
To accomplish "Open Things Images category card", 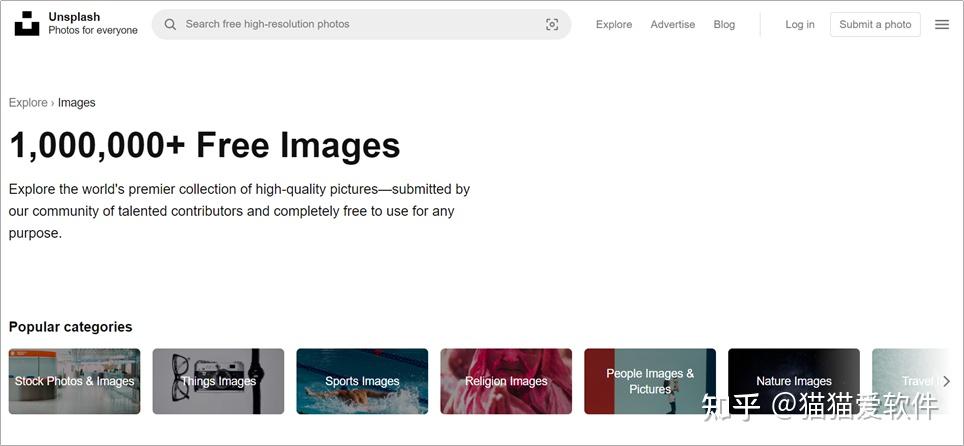I will (218, 381).
